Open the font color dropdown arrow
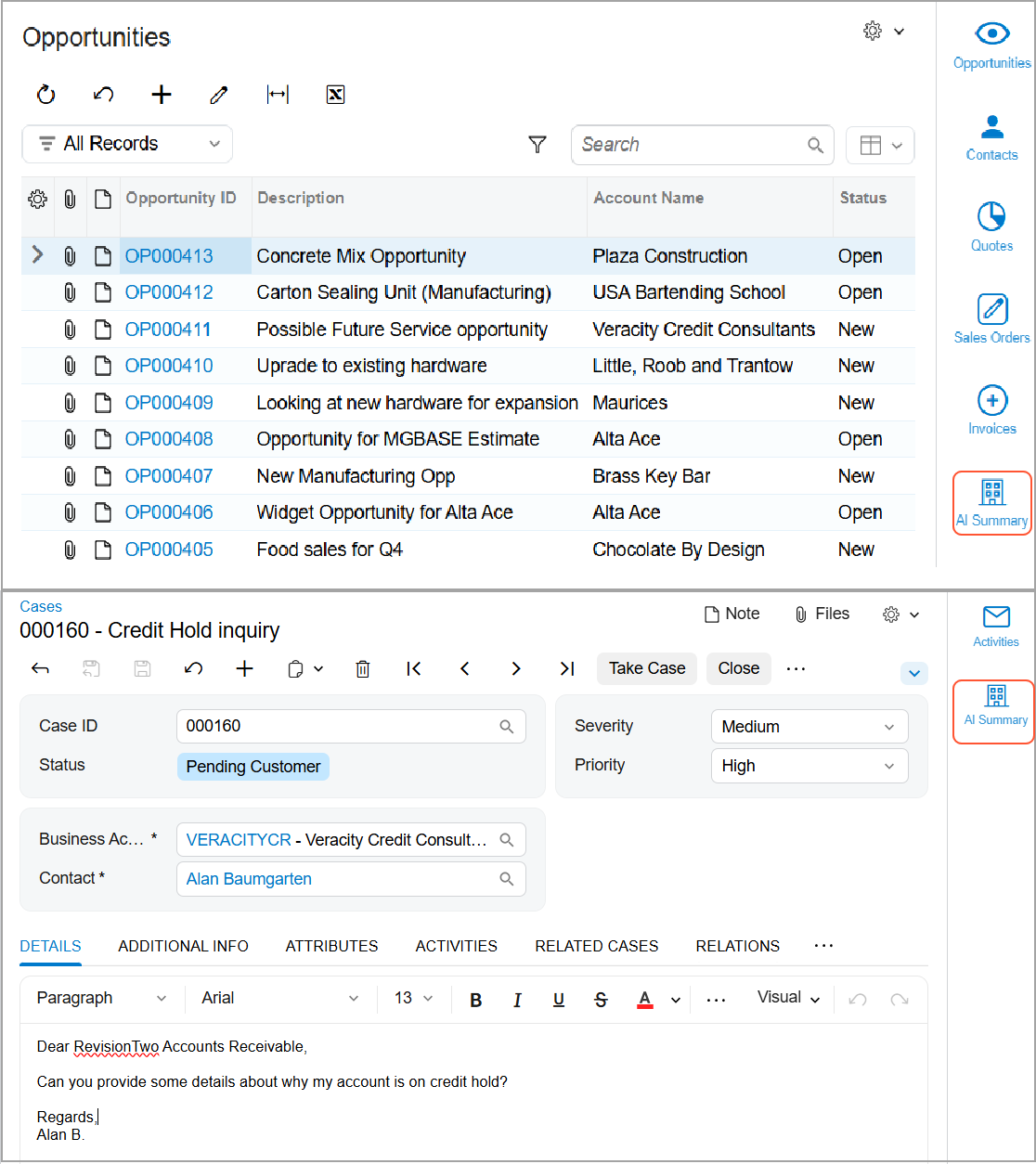Image resolution: width=1036 pixels, height=1164 pixels. pyautogui.click(x=676, y=1000)
